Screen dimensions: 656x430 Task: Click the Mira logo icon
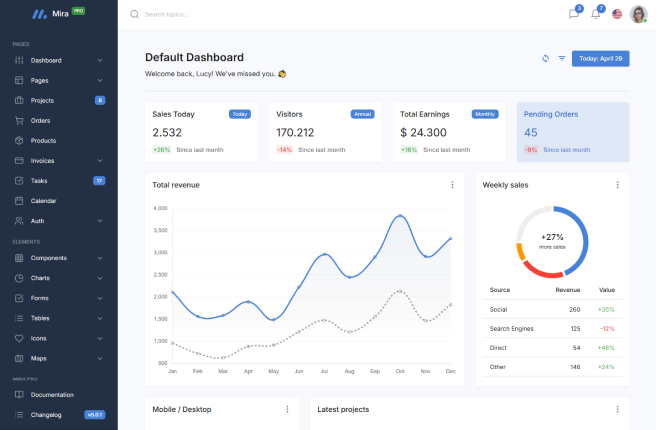point(40,14)
